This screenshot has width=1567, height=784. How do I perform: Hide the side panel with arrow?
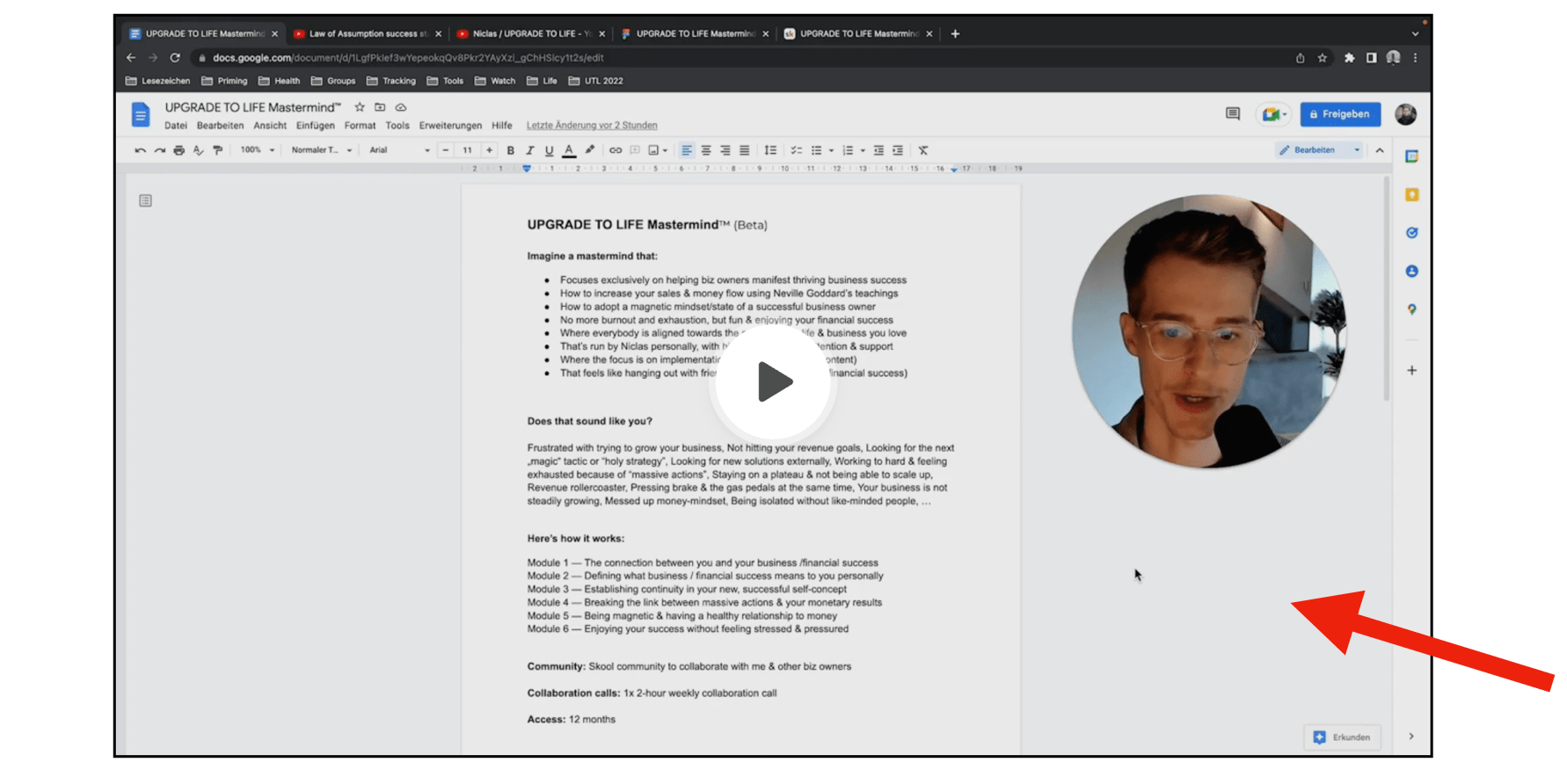[1411, 737]
